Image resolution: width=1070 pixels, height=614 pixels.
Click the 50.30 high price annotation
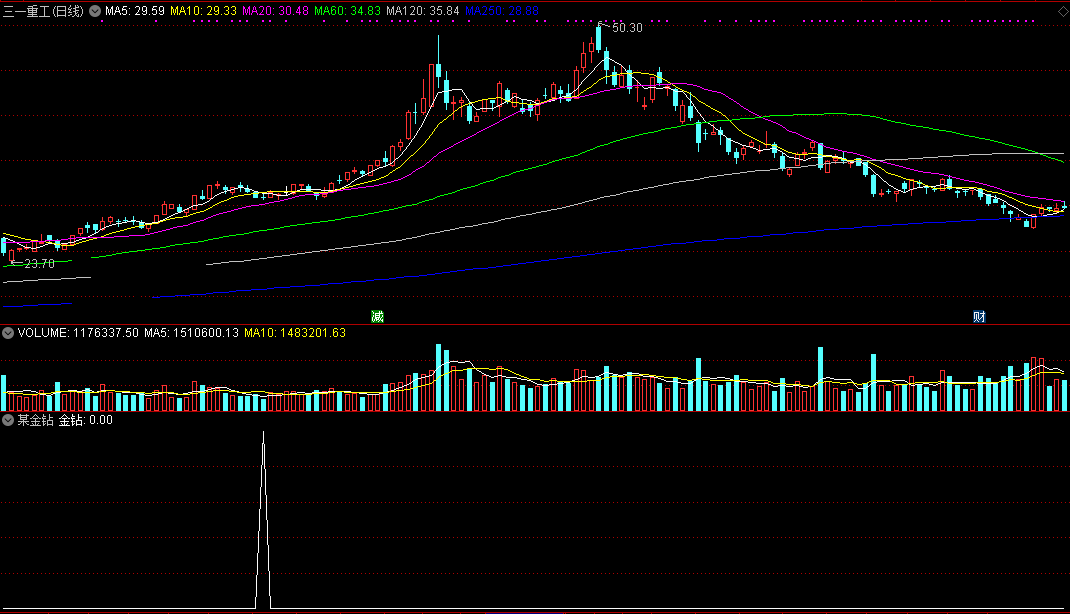point(627,28)
